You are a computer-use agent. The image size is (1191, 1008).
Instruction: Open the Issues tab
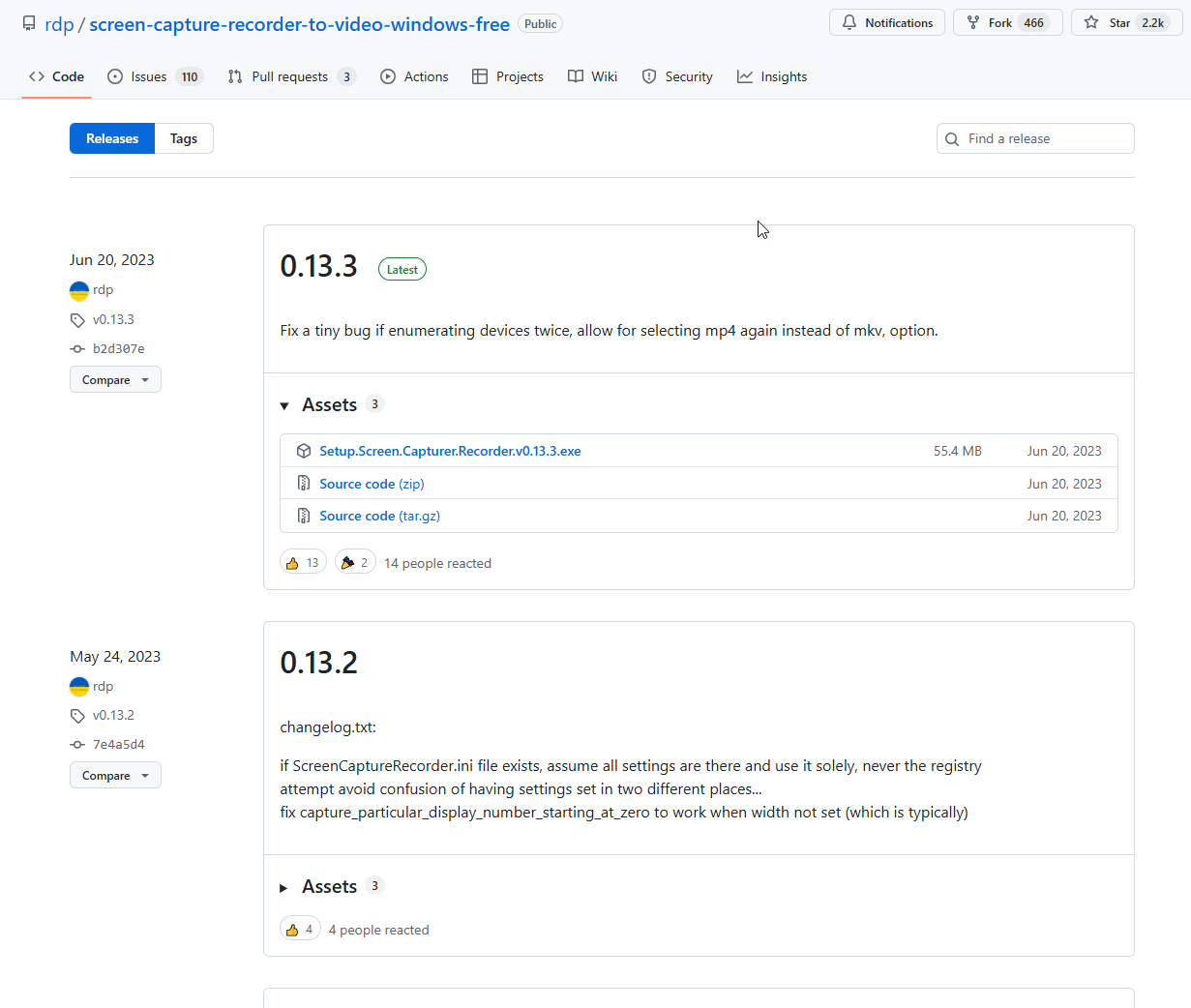coord(155,76)
